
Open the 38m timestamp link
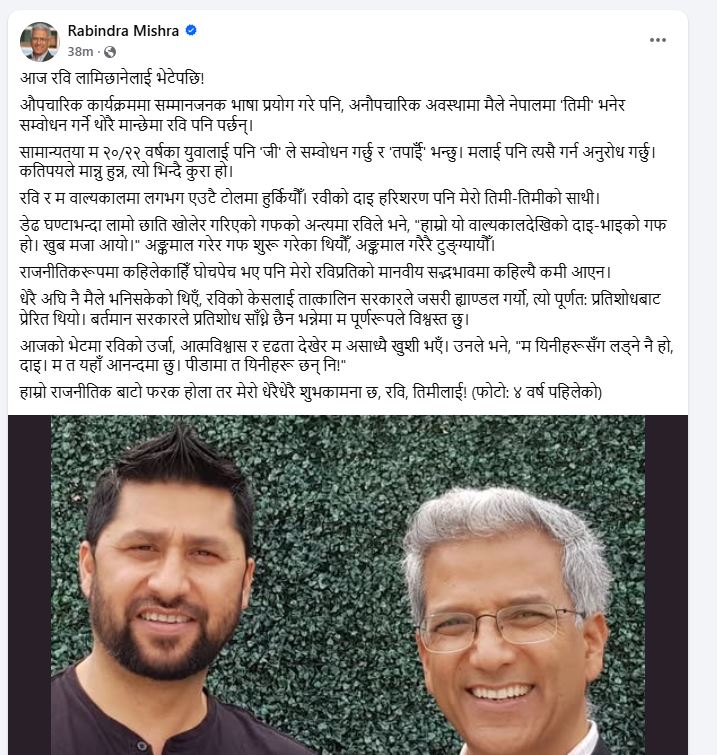(x=80, y=52)
